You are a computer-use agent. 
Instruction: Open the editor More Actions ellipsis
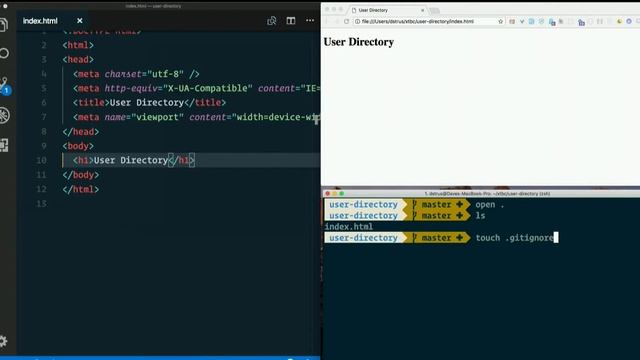point(310,20)
